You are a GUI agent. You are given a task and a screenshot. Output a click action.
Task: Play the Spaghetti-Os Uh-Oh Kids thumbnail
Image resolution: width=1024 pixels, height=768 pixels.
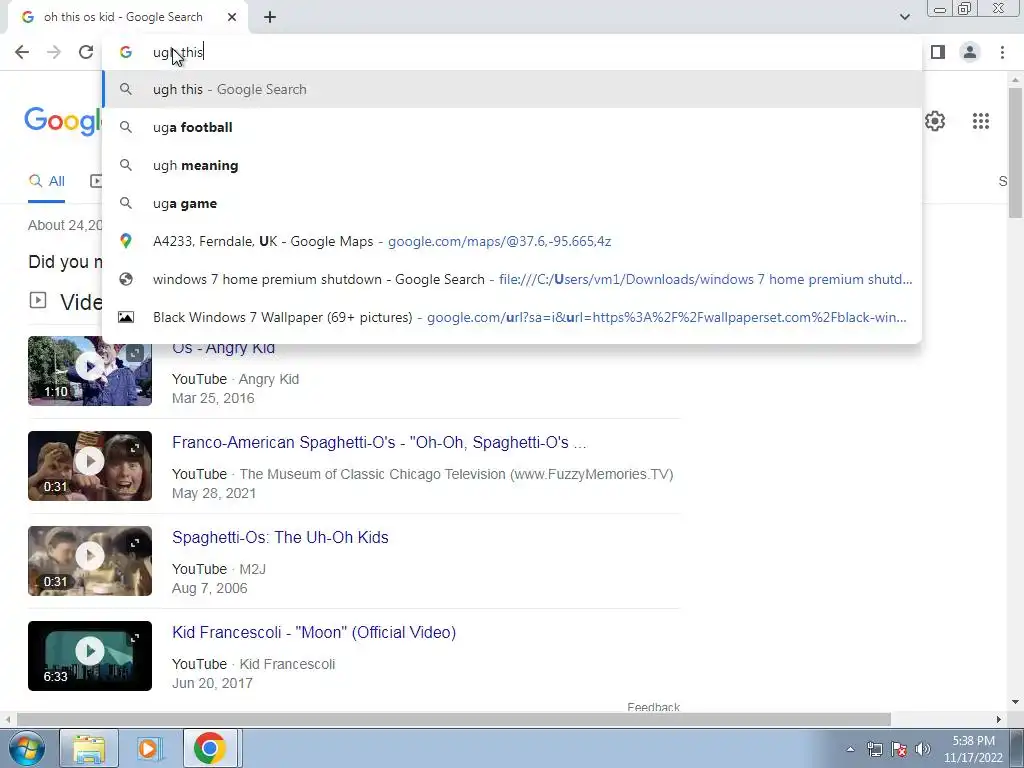[90, 561]
